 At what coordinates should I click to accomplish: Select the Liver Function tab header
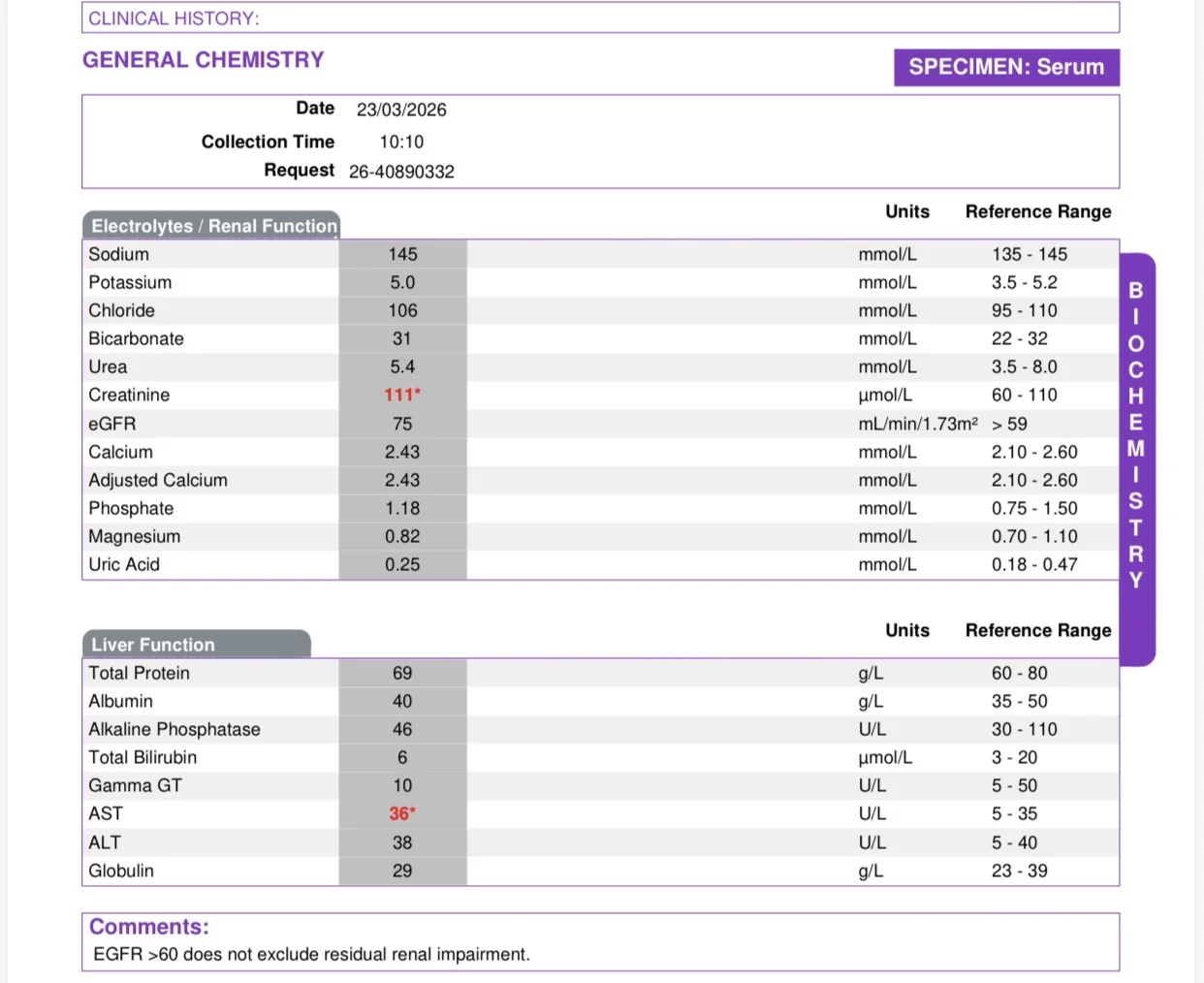[x=197, y=644]
